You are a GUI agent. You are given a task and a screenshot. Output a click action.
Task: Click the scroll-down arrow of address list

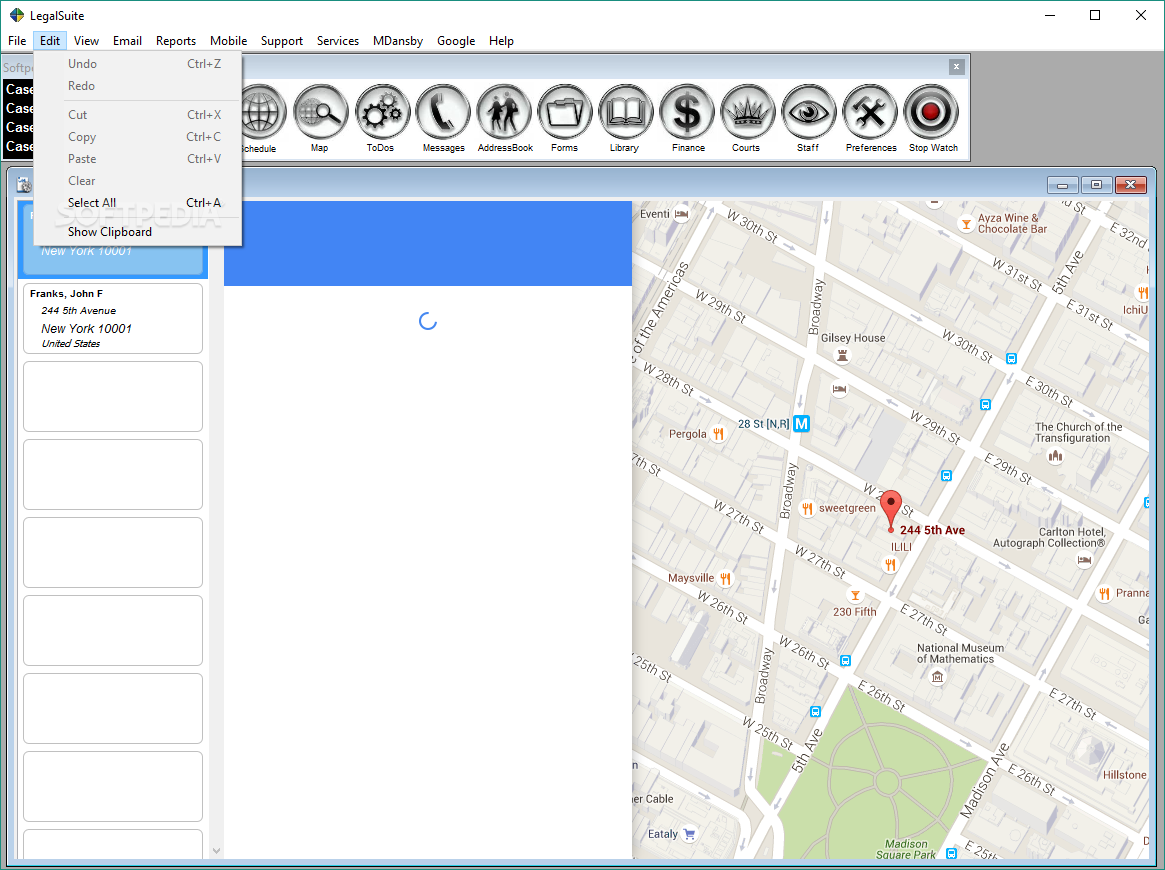click(x=216, y=851)
